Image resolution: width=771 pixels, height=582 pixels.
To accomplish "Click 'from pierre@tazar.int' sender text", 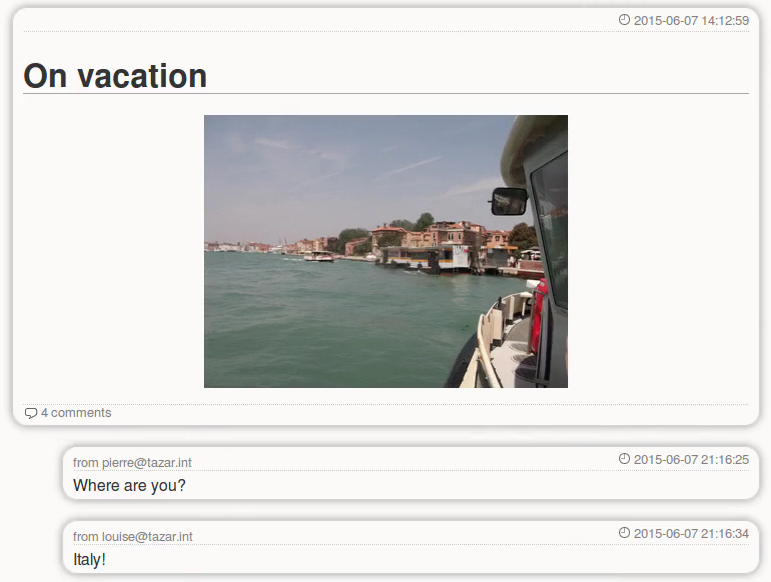I will 132,463.
